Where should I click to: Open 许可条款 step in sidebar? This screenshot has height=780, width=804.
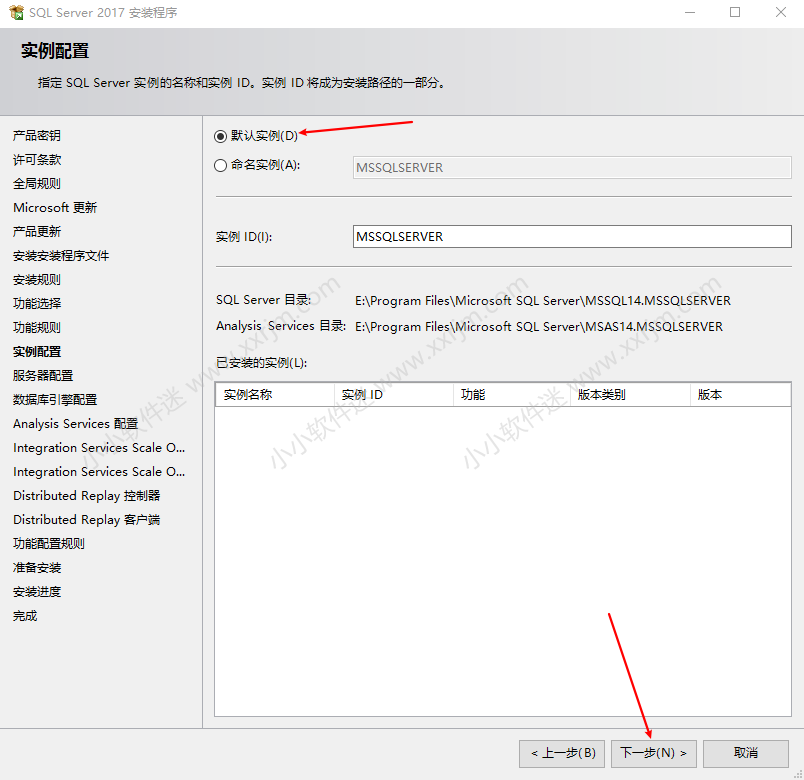pos(37,159)
